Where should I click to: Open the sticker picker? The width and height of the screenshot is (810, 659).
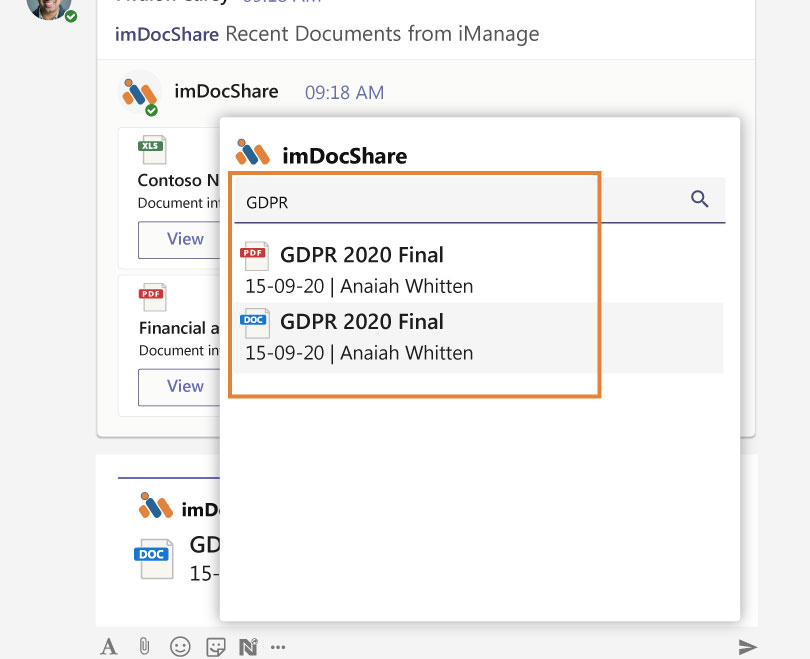coord(215,647)
